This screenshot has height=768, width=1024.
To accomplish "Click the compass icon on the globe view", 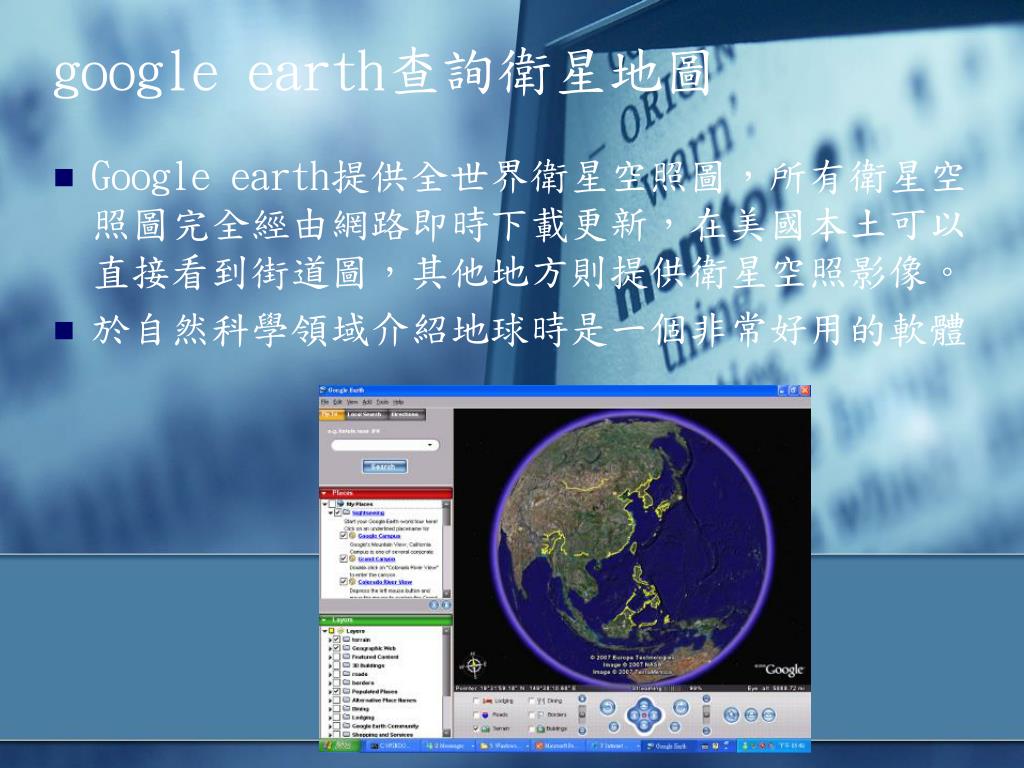I will (x=475, y=665).
